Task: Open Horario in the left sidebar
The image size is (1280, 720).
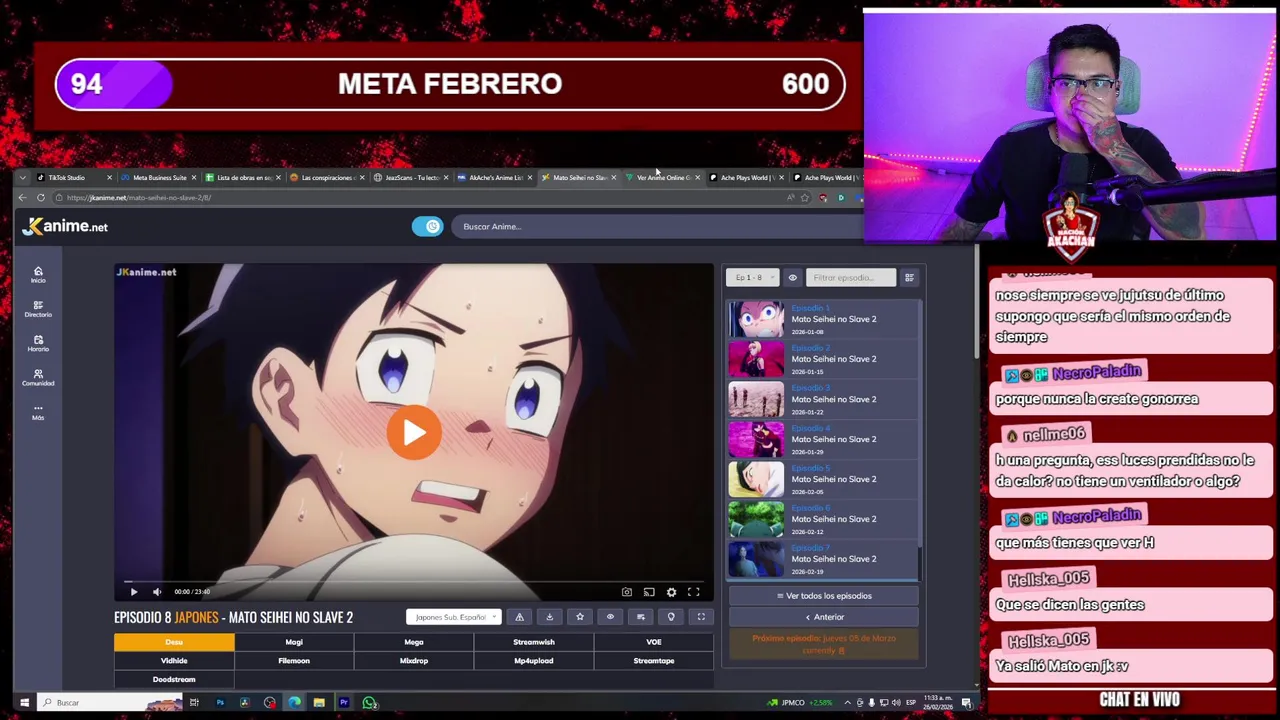Action: click(x=38, y=343)
